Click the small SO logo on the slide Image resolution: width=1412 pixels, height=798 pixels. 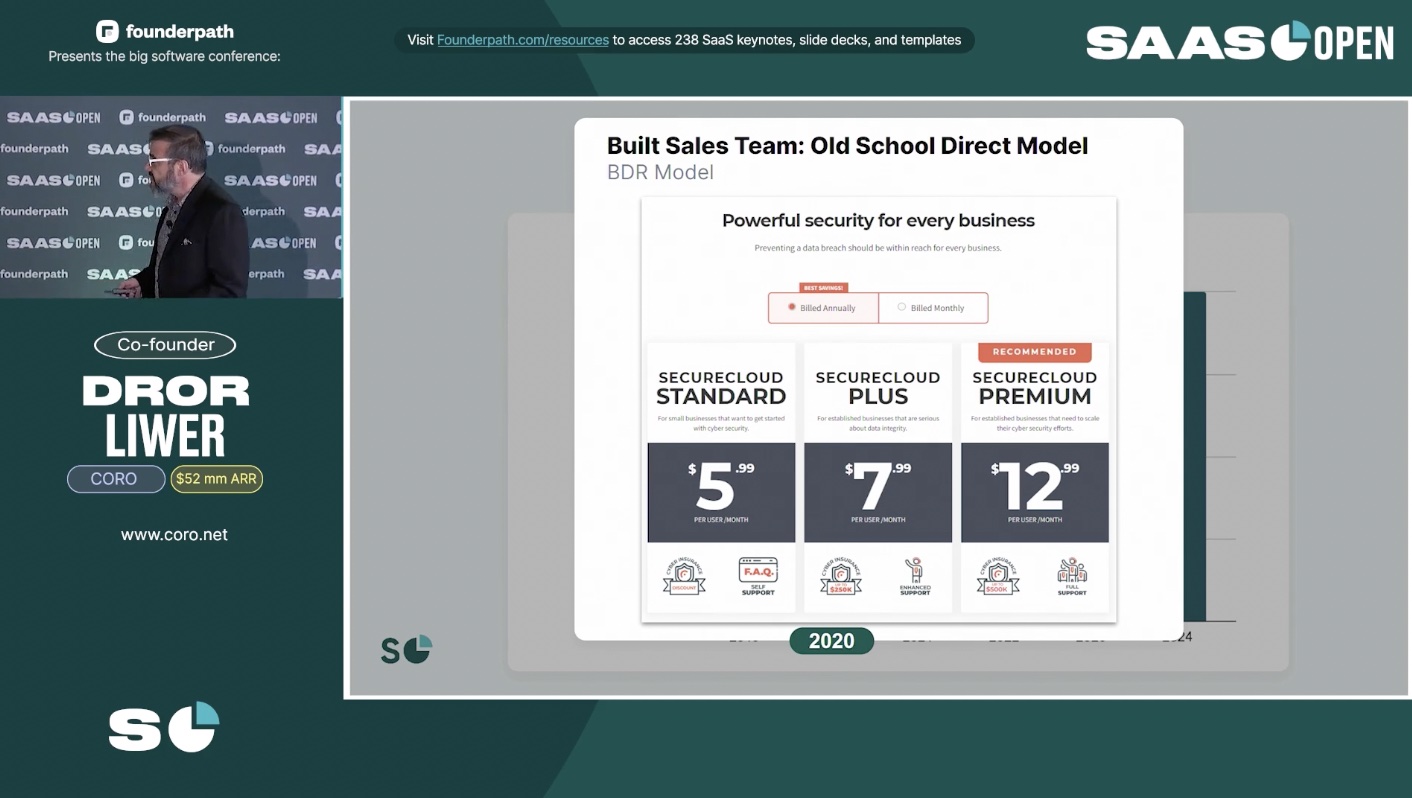point(406,649)
